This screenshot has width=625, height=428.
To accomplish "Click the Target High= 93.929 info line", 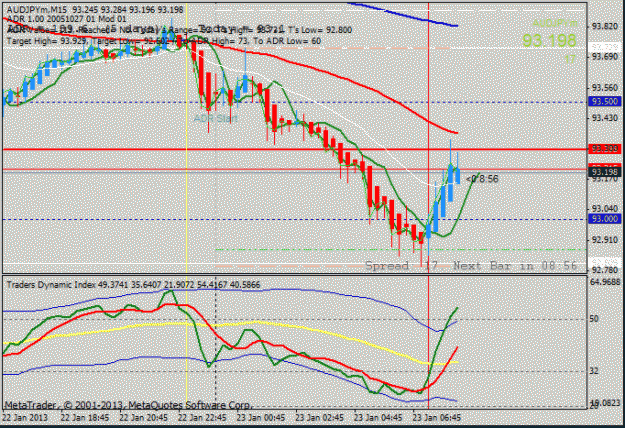I will coord(164,41).
